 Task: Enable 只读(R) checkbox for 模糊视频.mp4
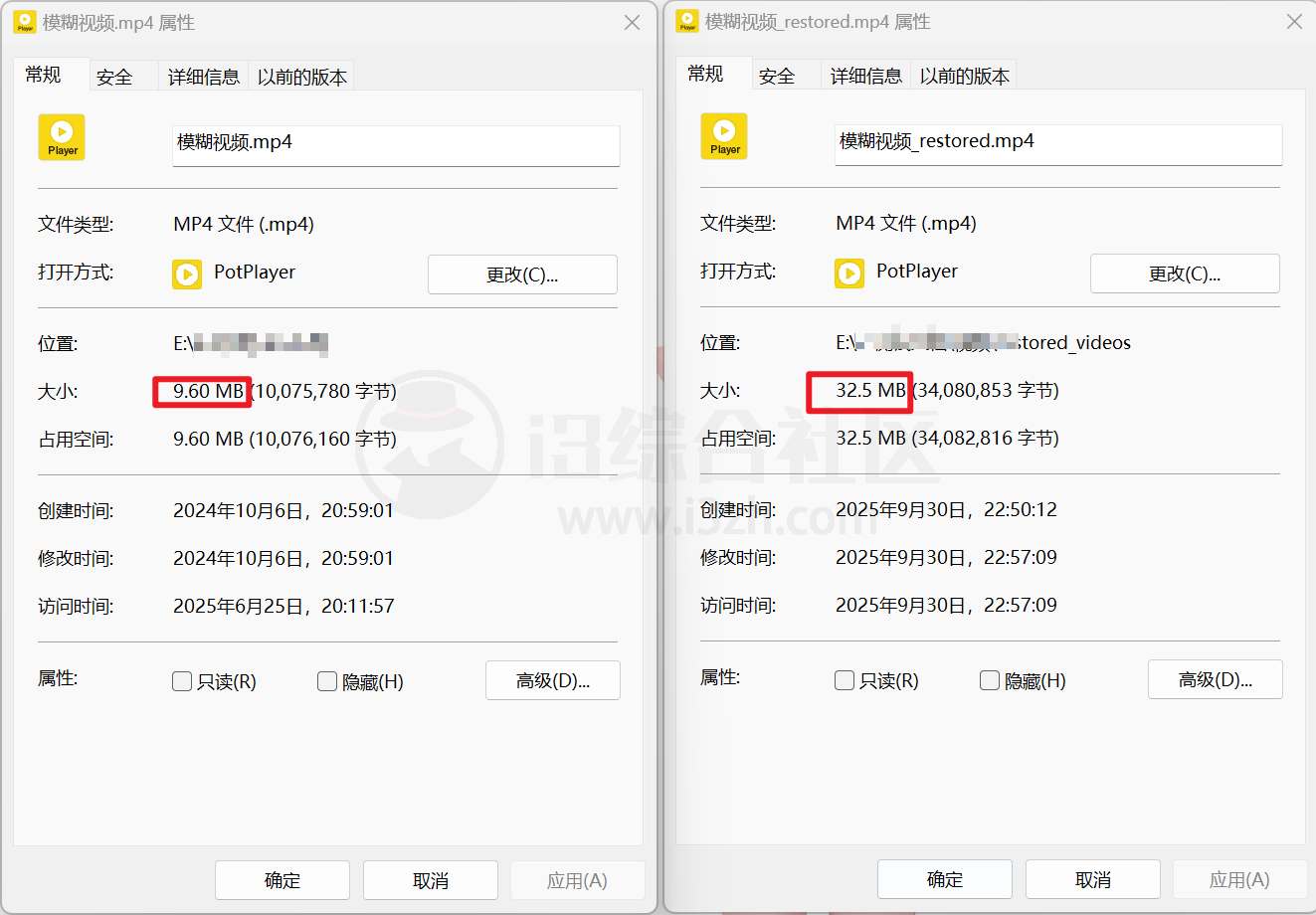tap(182, 681)
